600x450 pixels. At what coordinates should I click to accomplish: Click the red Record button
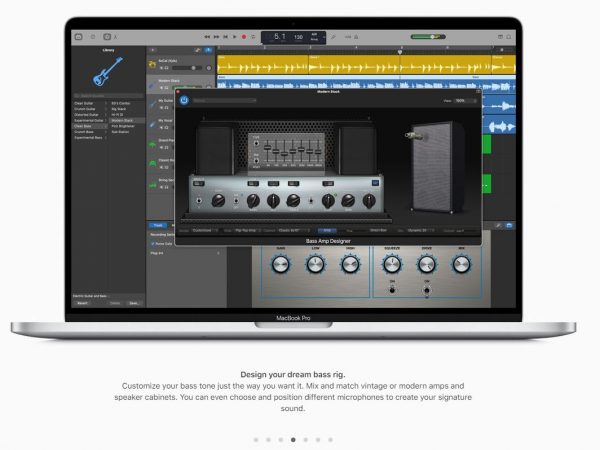244,37
